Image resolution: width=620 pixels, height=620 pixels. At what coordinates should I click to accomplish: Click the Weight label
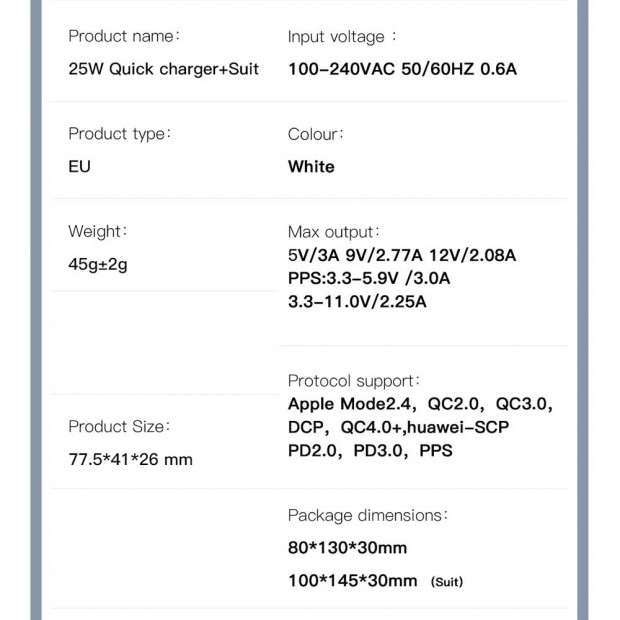click(98, 232)
